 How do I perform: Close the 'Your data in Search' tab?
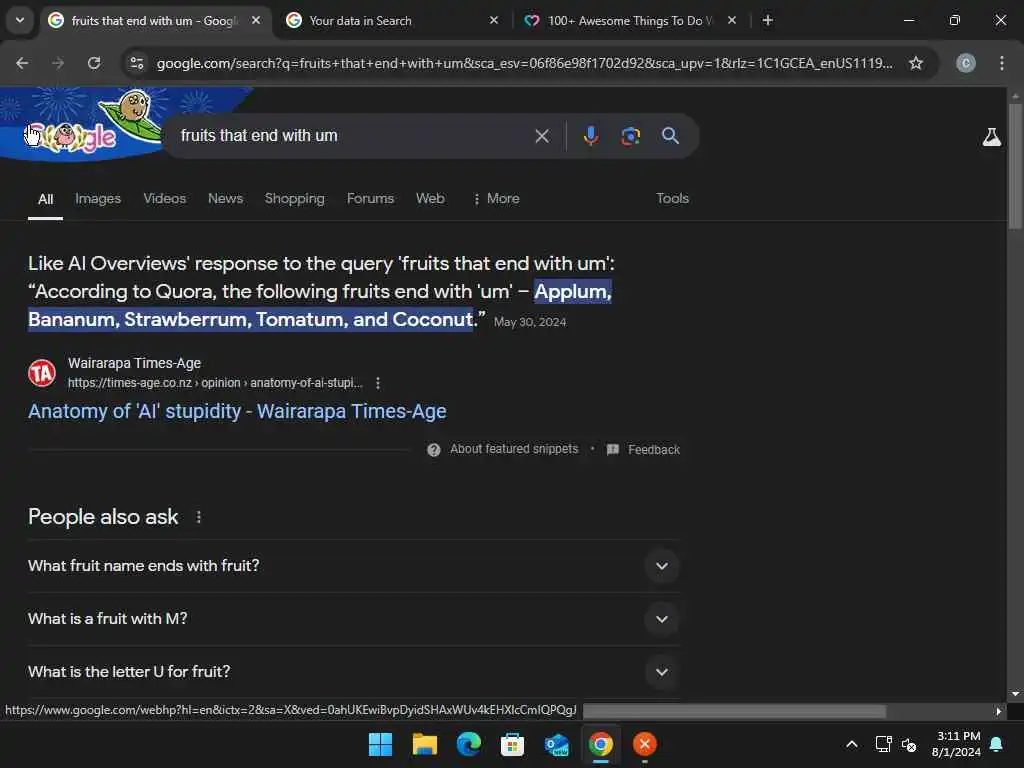[494, 20]
